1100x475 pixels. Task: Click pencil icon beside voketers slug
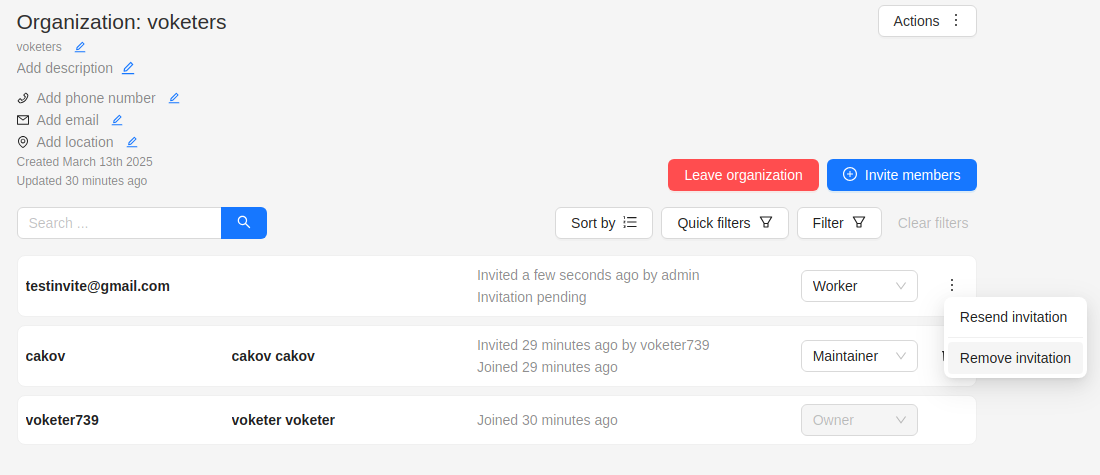tap(80, 46)
